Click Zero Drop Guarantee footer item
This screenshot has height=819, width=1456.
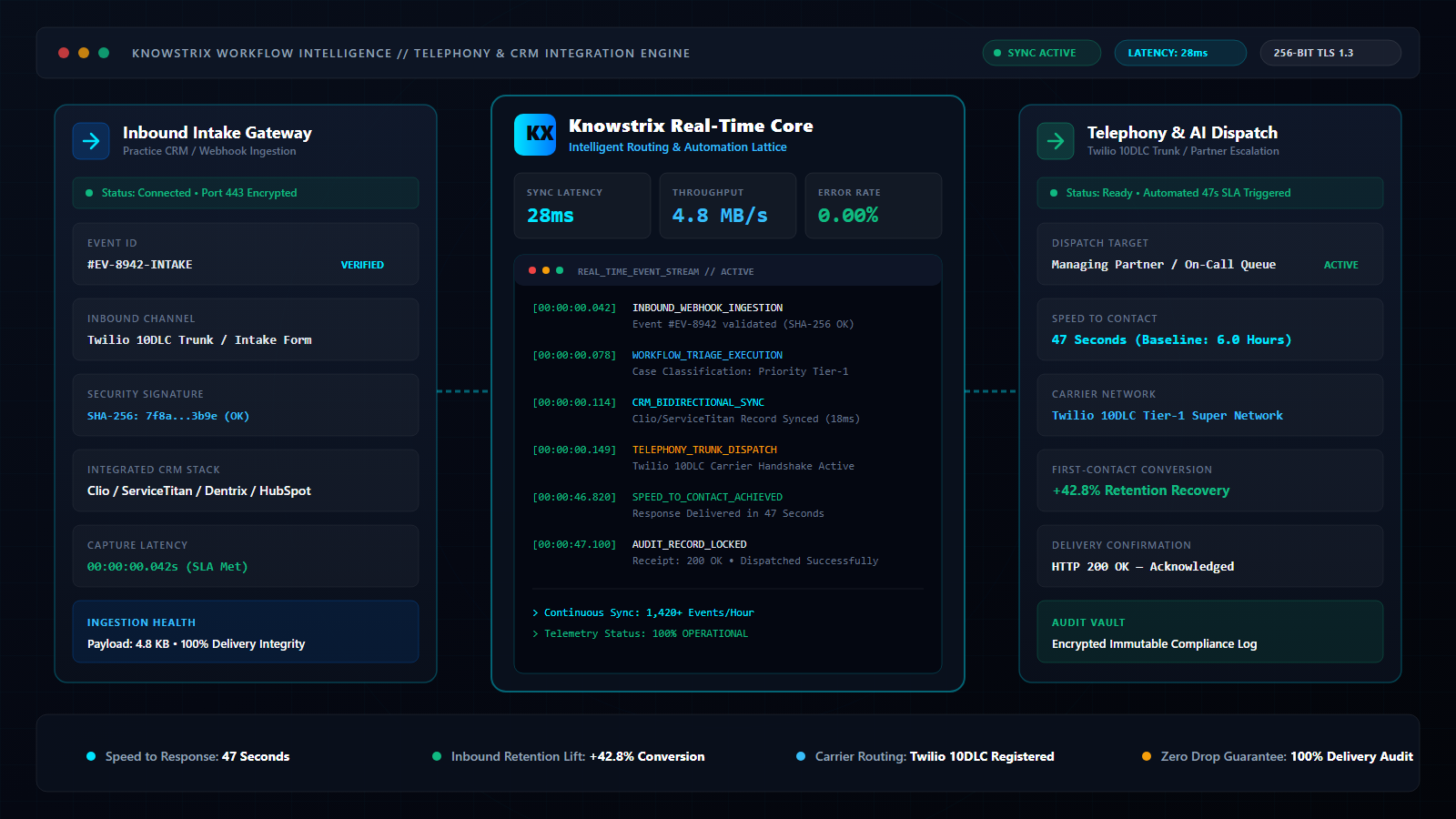(1279, 756)
